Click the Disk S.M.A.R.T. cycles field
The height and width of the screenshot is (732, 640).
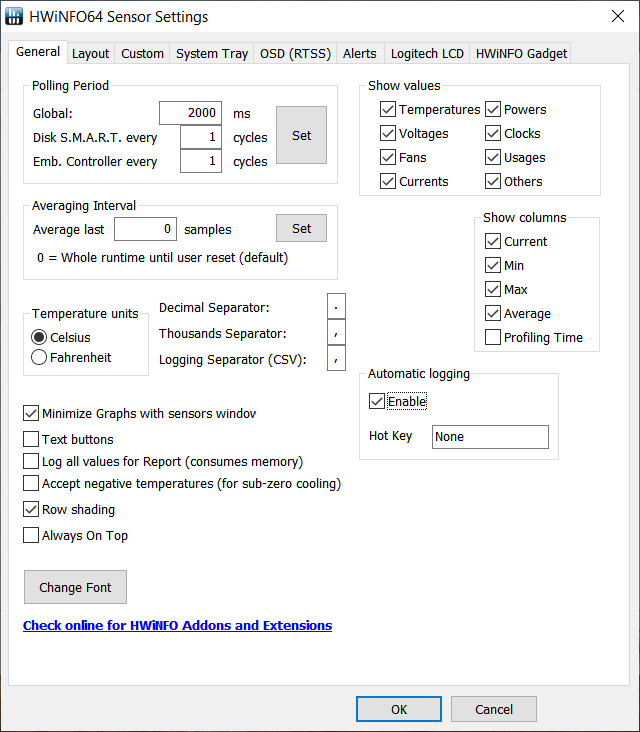coord(201,137)
